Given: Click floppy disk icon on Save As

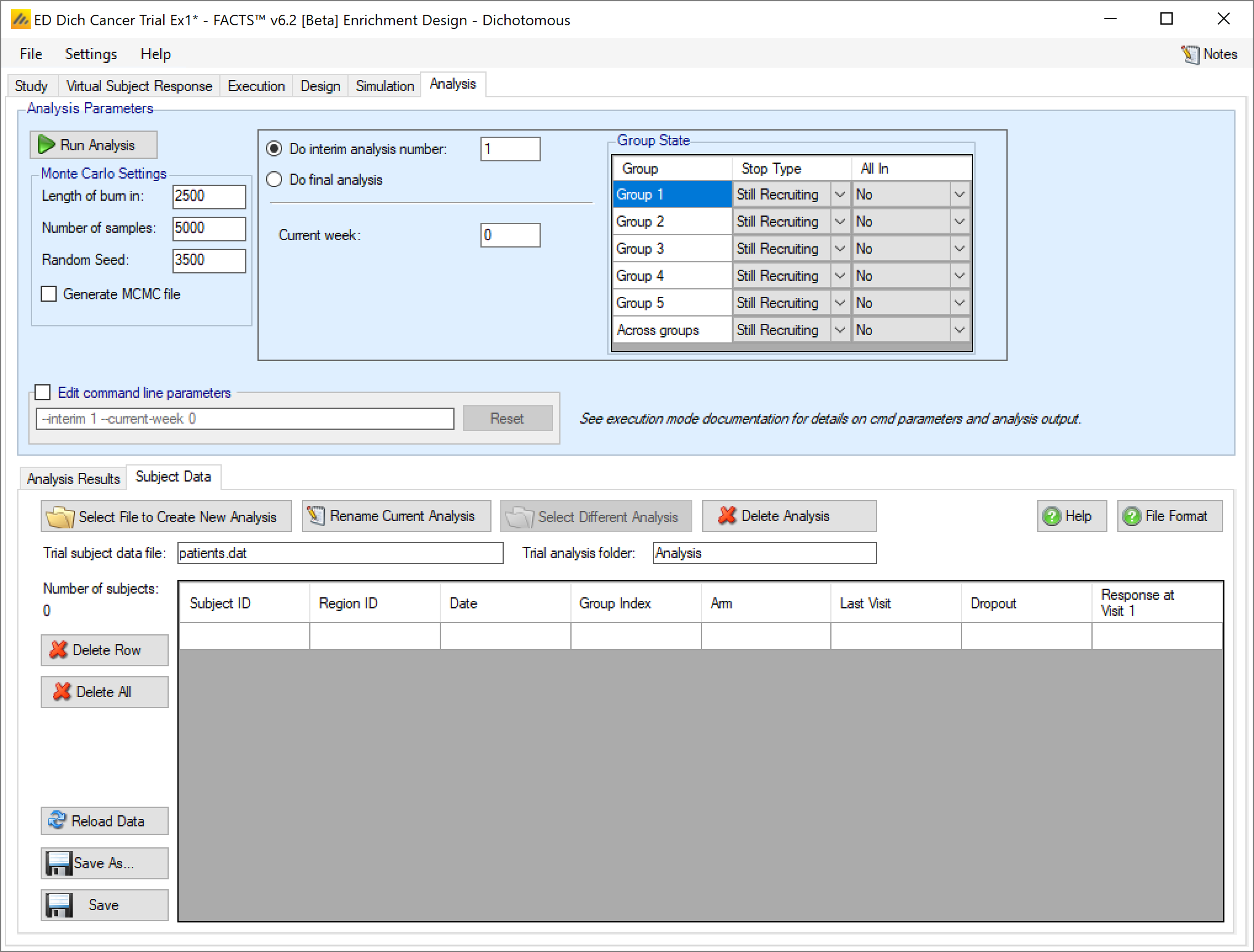Looking at the screenshot, I should [59, 863].
